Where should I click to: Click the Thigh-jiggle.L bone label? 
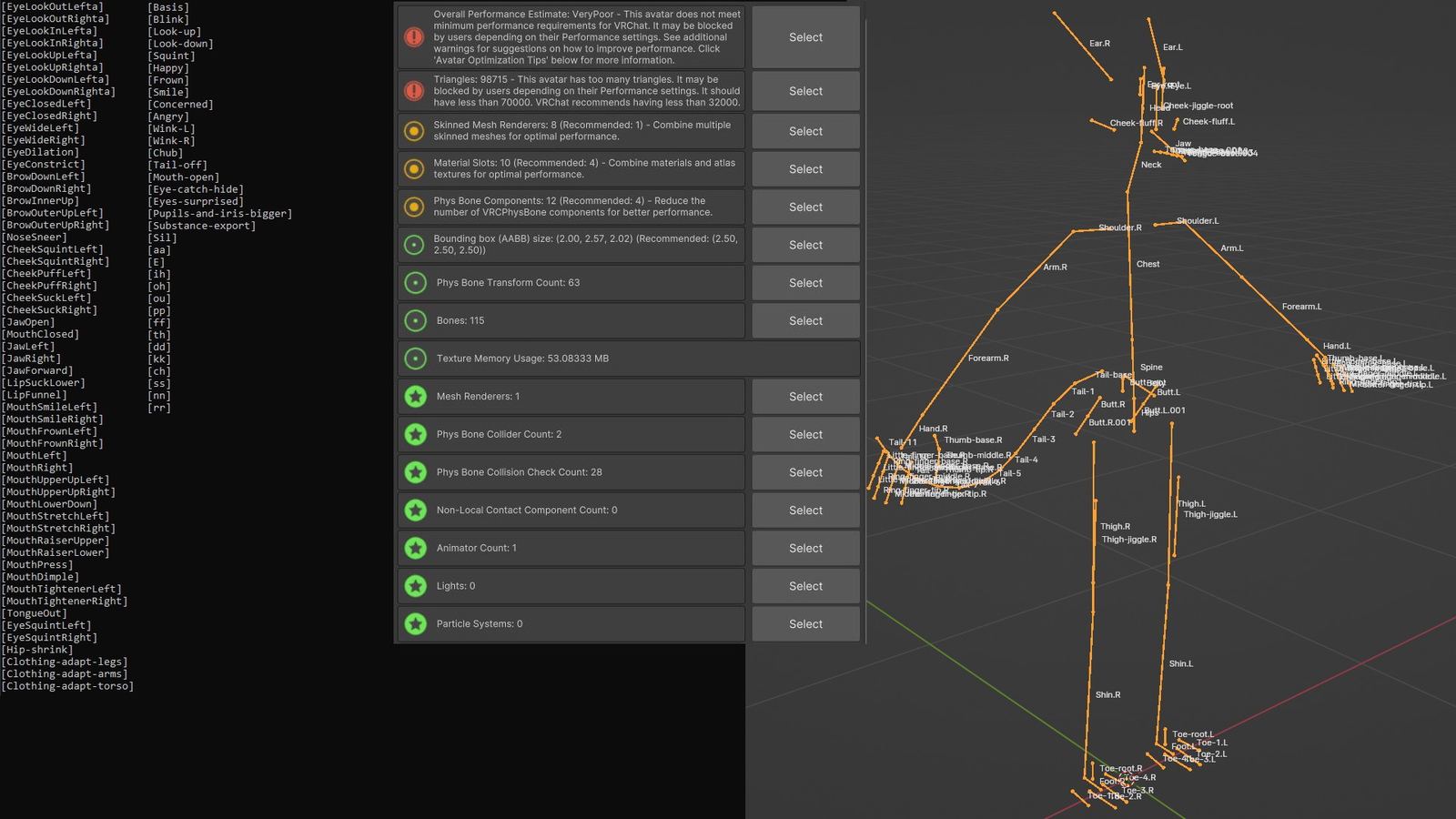point(1210,515)
